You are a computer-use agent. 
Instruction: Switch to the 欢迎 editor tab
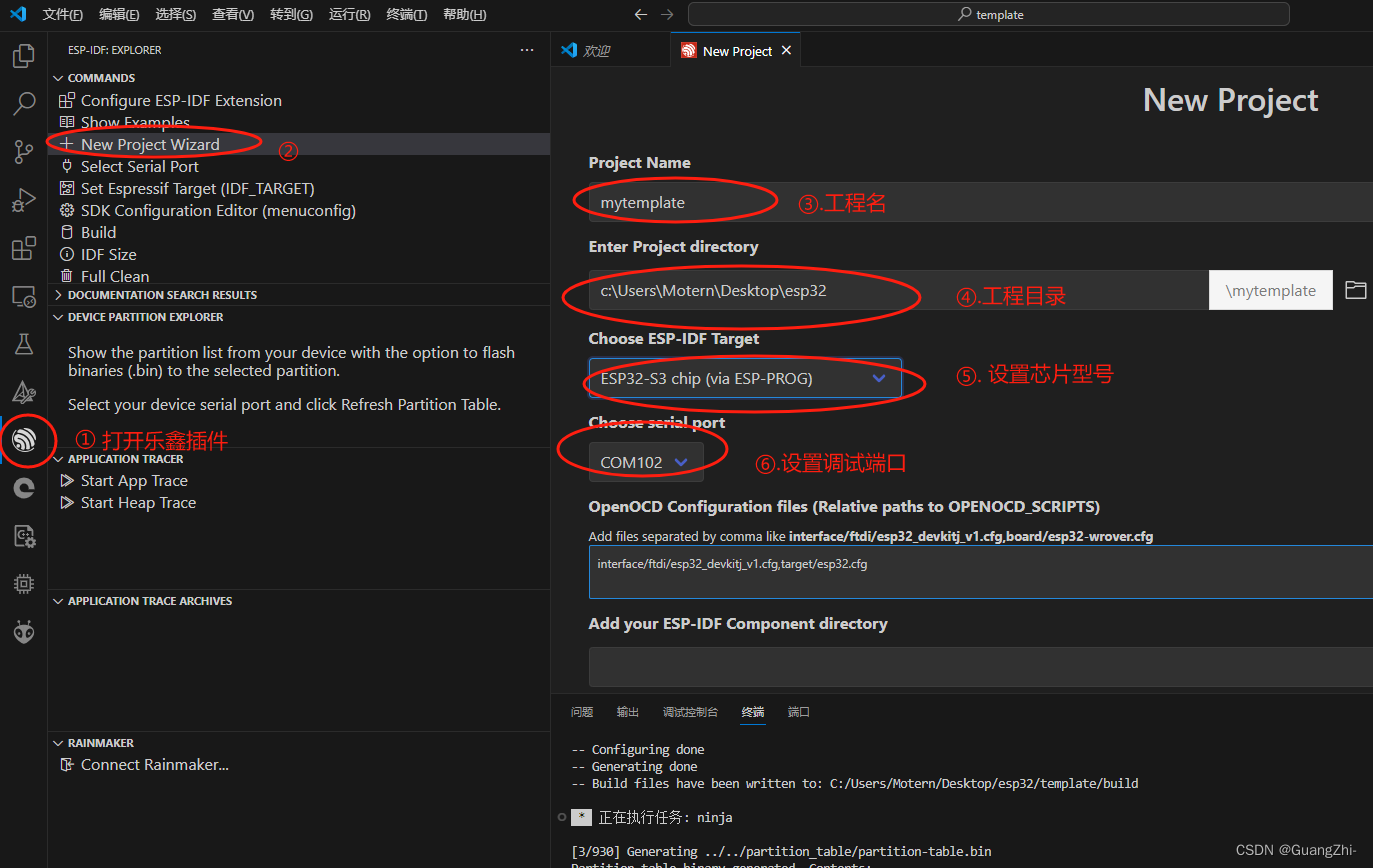click(610, 50)
